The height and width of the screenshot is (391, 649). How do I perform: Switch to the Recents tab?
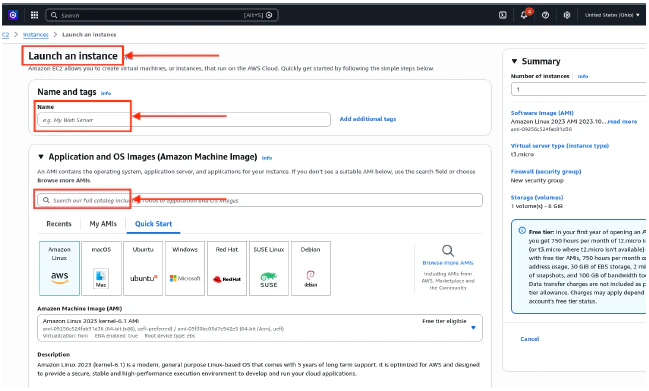[x=59, y=224]
